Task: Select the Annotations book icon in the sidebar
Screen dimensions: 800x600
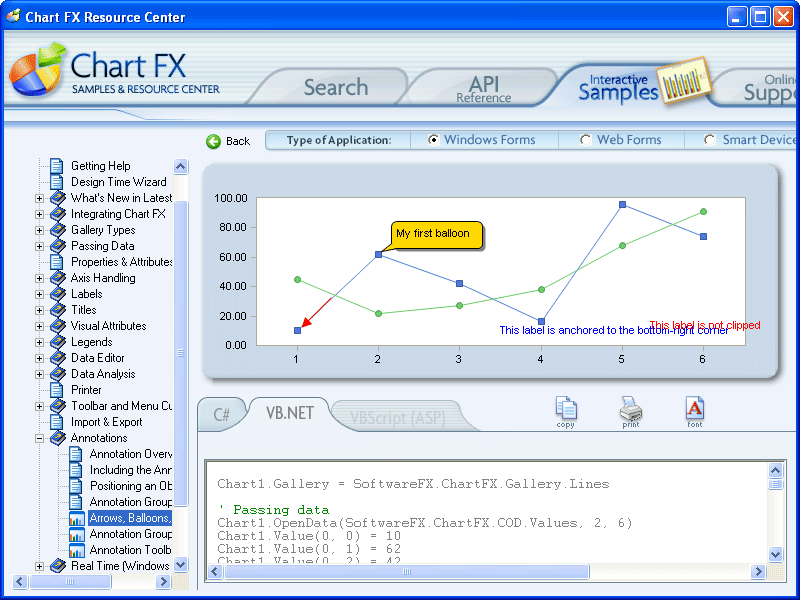Action: pos(57,438)
